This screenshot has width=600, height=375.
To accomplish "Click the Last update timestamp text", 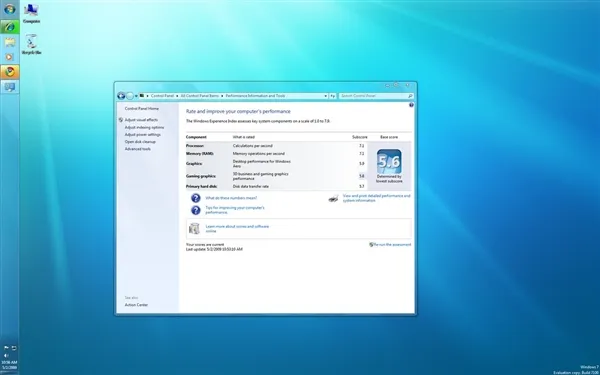I will tap(214, 249).
